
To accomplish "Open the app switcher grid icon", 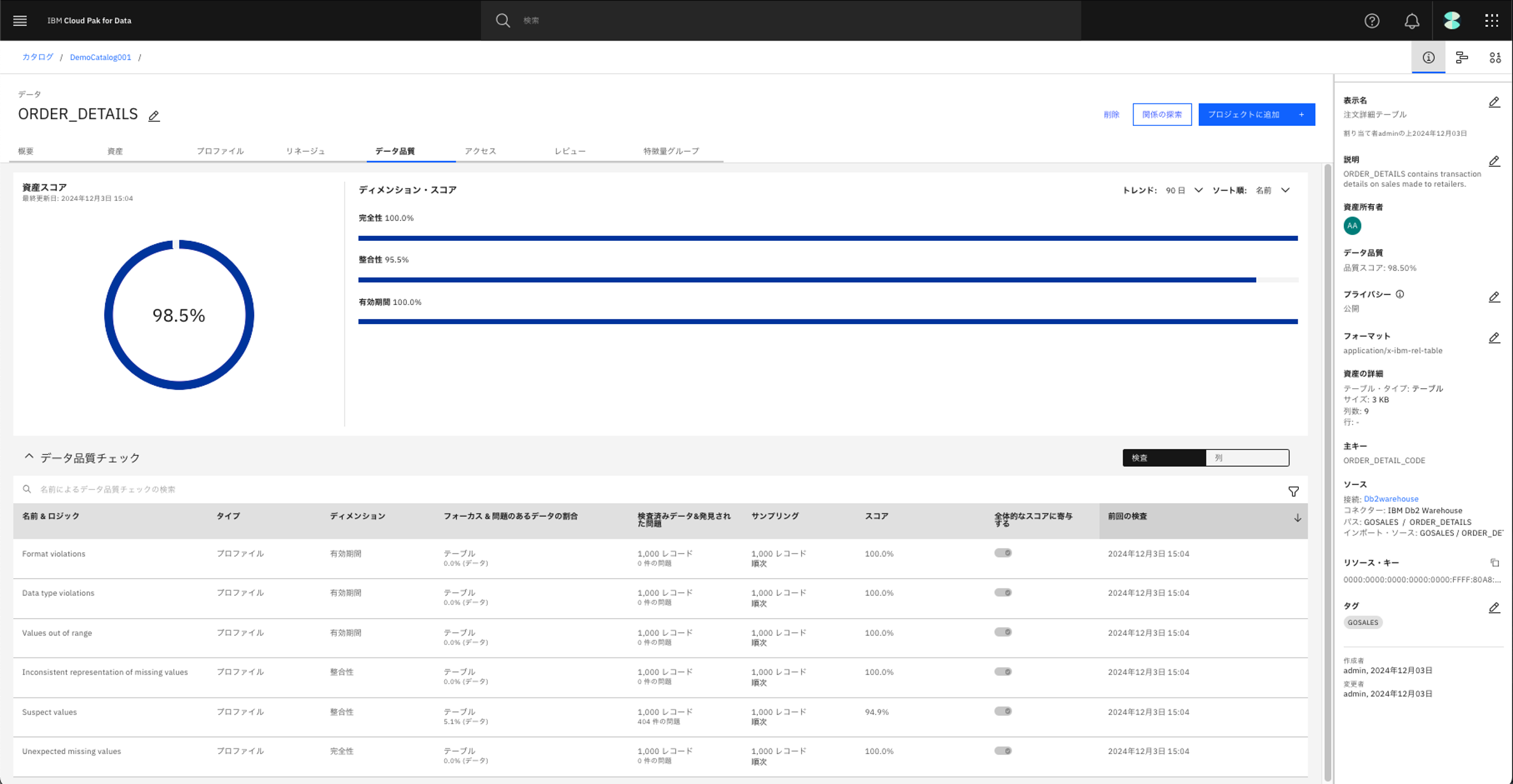I will [1491, 20].
